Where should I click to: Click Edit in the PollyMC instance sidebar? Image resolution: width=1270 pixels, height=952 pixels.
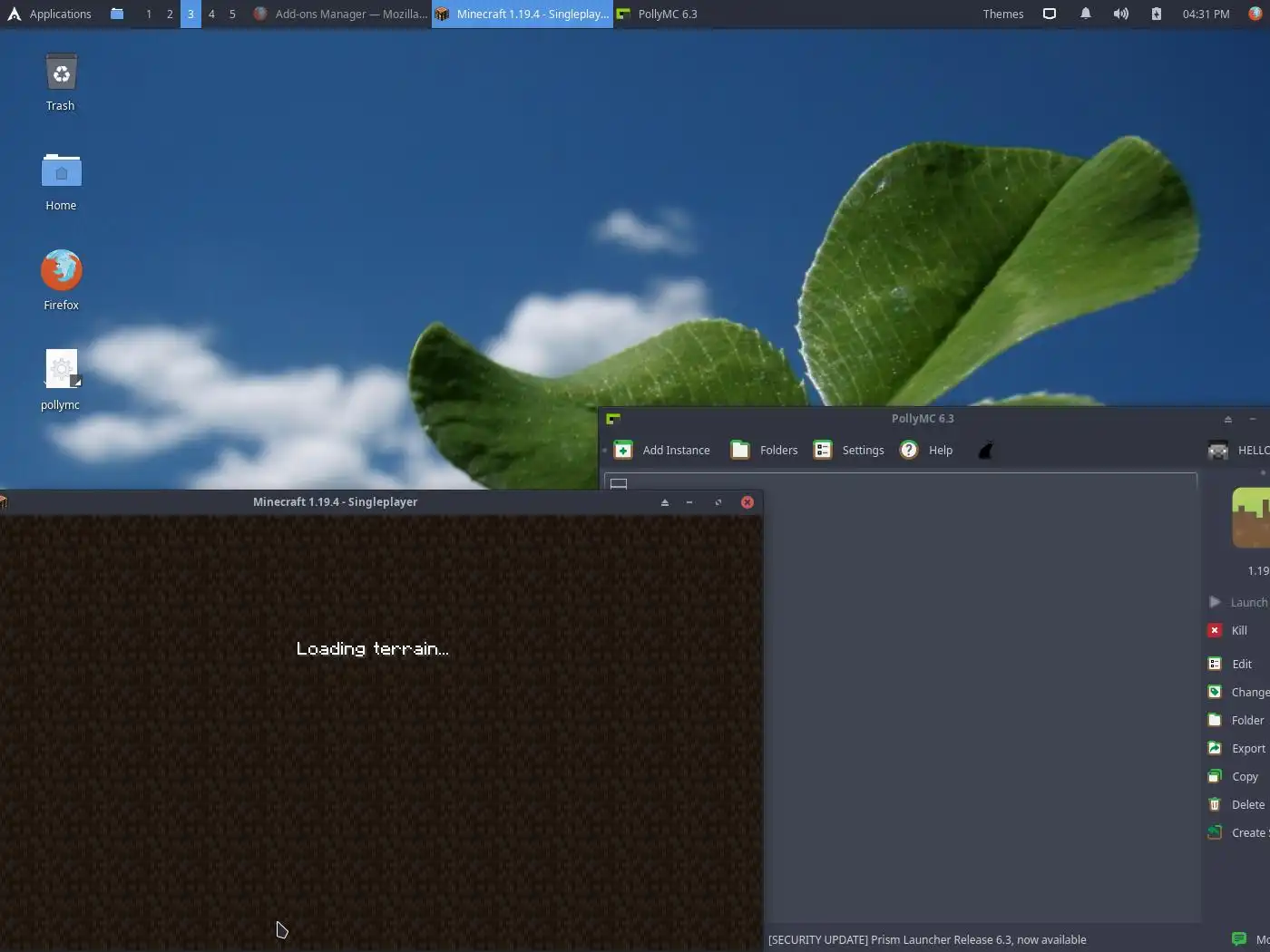(x=1230, y=664)
